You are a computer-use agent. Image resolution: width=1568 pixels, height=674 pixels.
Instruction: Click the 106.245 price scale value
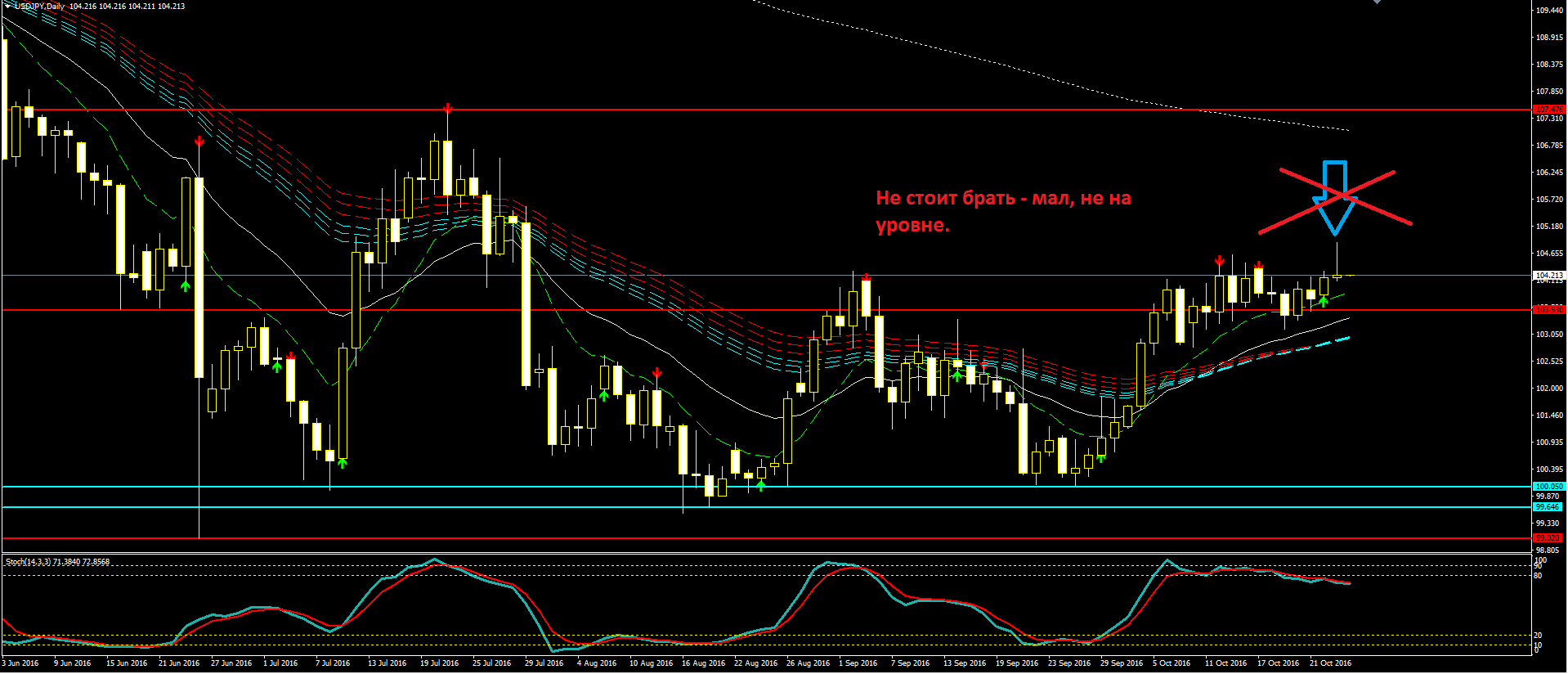coord(1549,173)
